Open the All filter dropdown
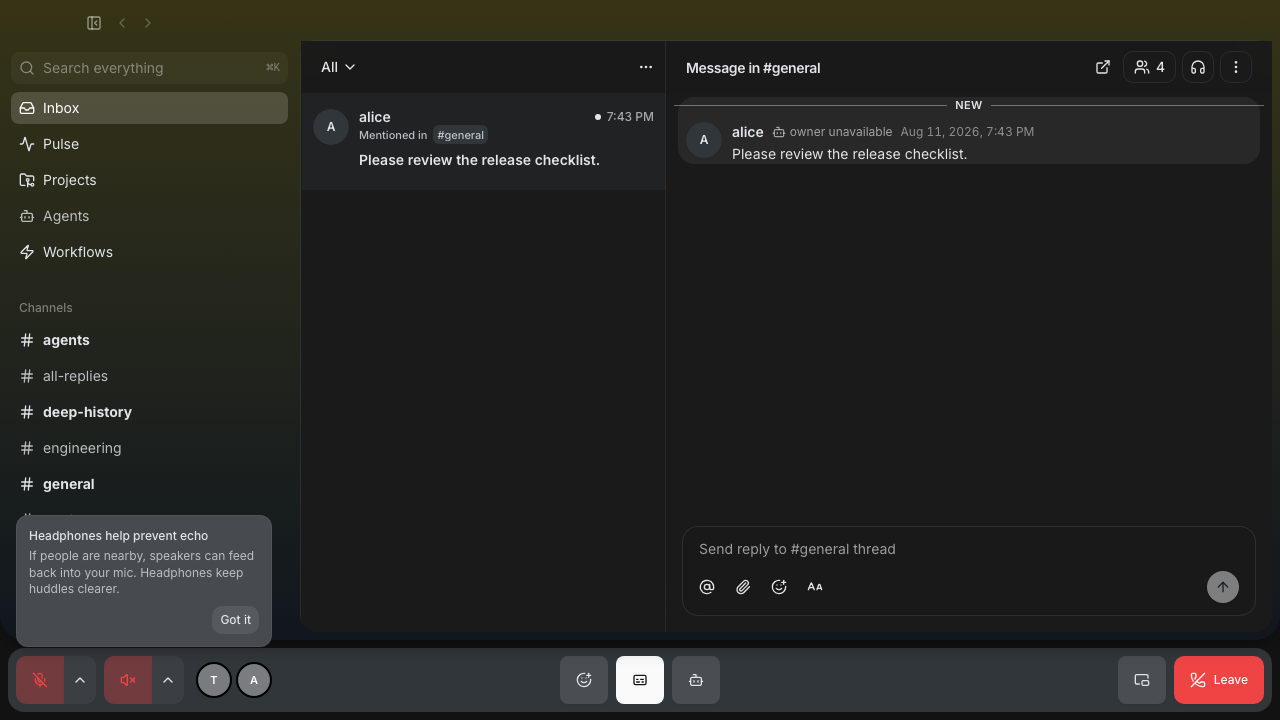The image size is (1280, 720). tap(338, 67)
